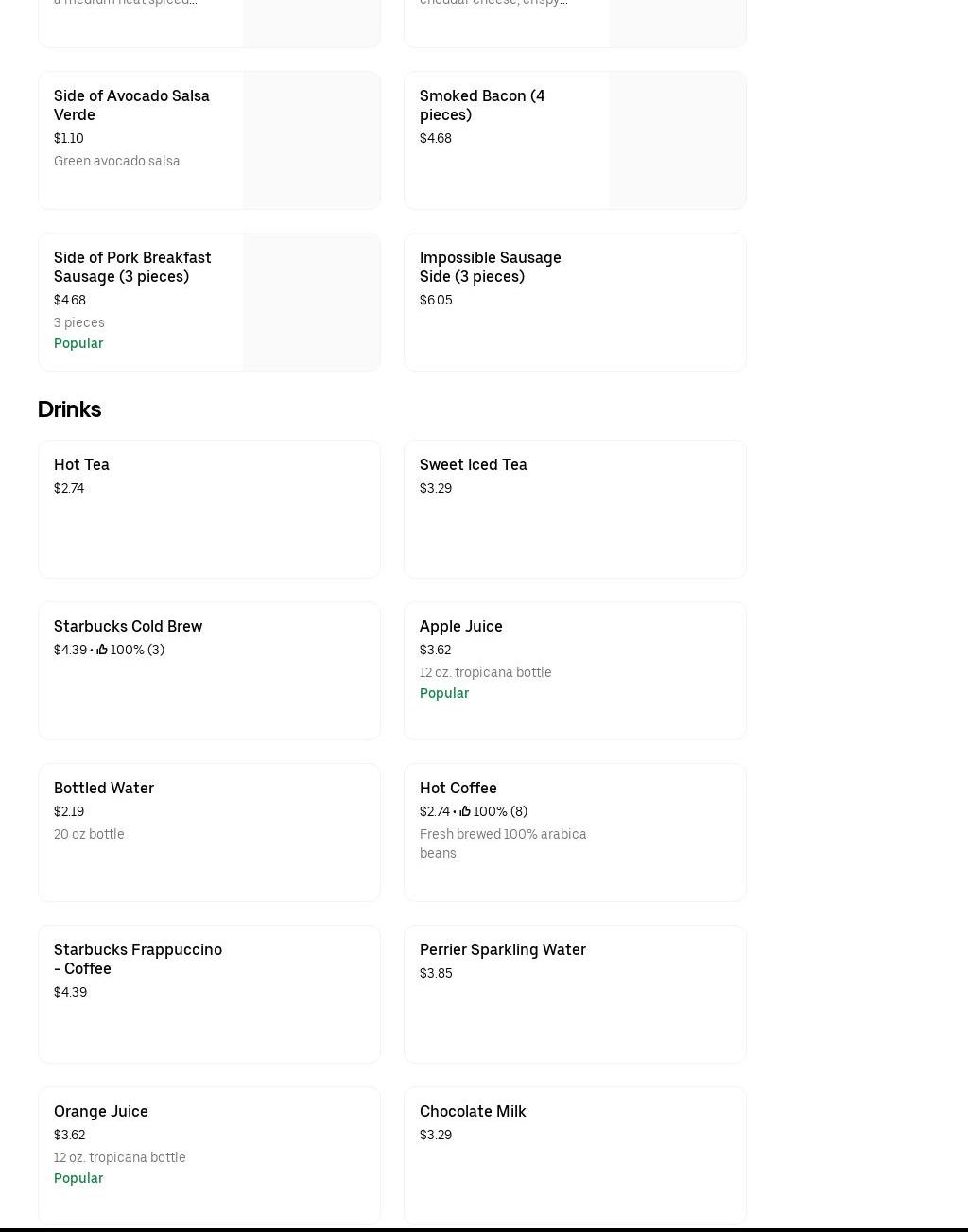This screenshot has width=968, height=1232.
Task: Open the Smoked Bacon item image placeholder
Action: click(677, 140)
